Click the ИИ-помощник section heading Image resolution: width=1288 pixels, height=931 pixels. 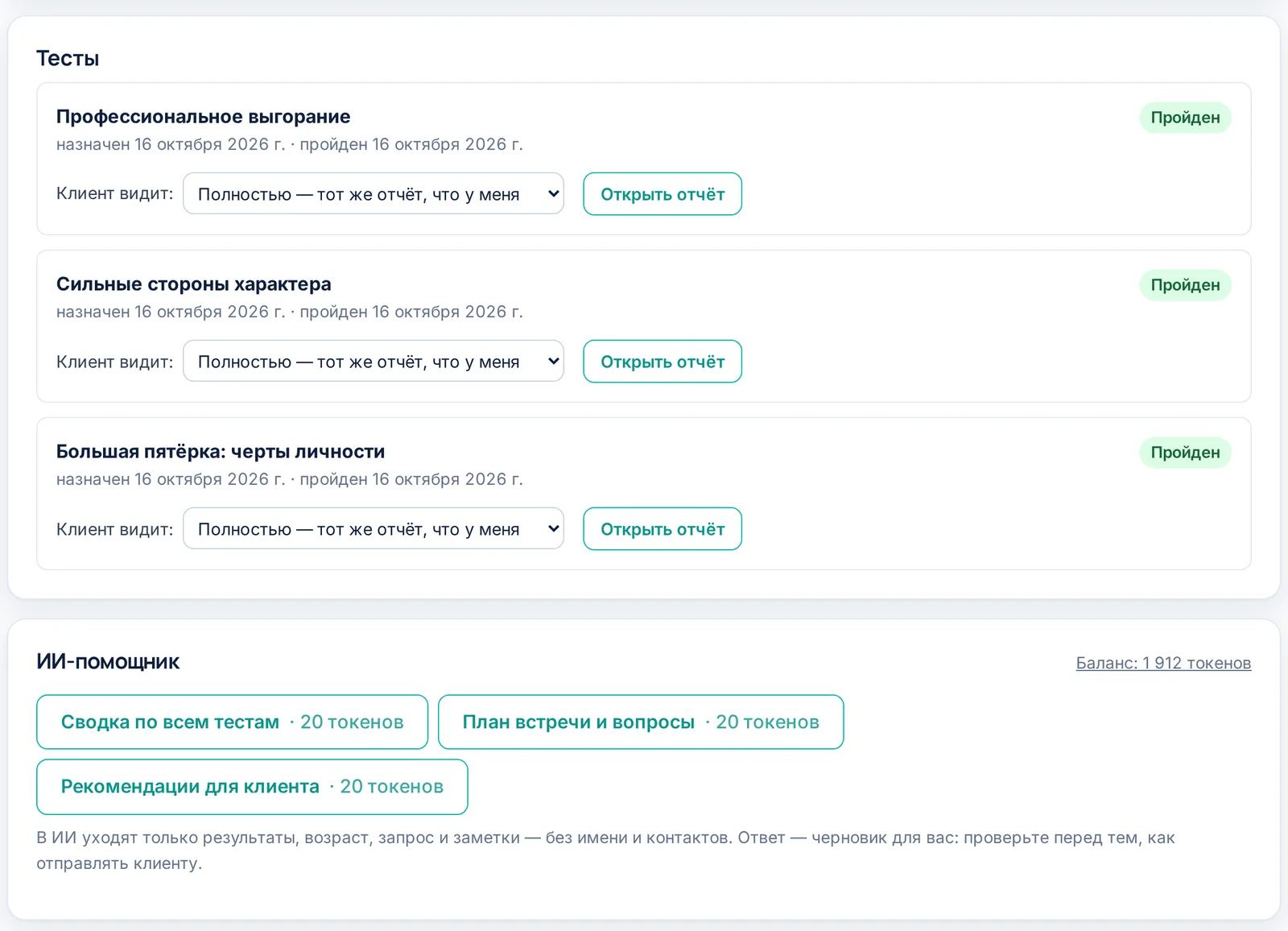pyautogui.click(x=108, y=662)
